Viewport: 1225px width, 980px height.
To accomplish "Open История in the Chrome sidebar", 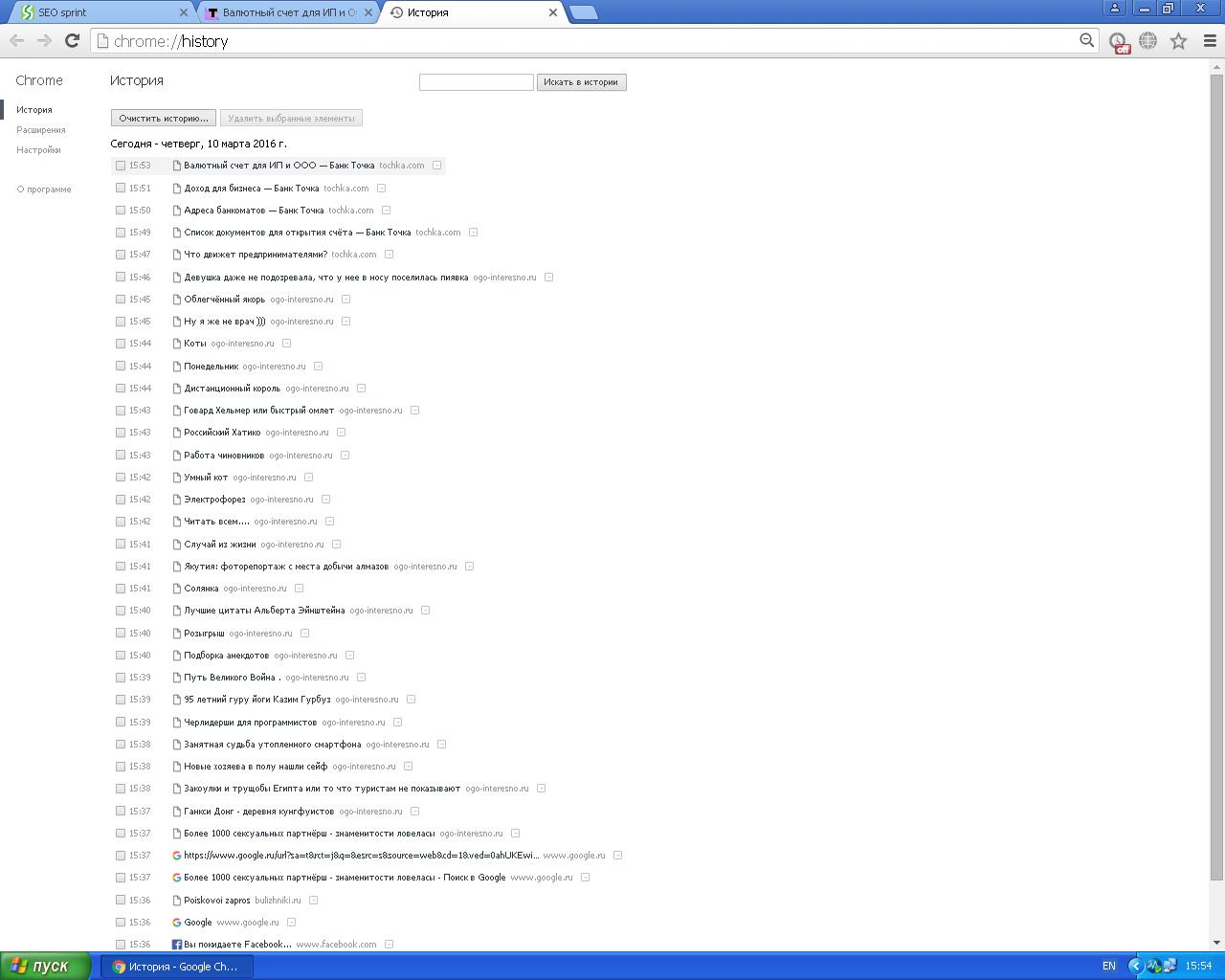I will pyautogui.click(x=34, y=110).
